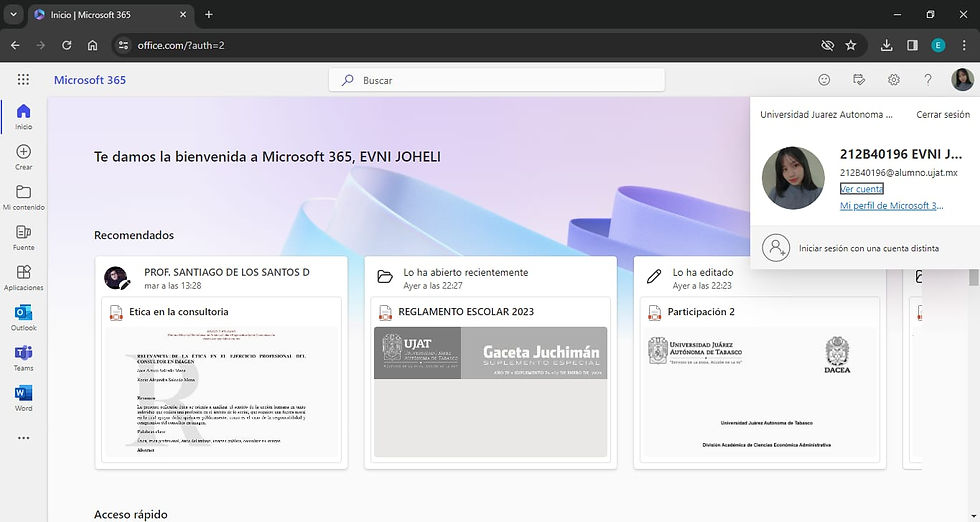Open Participación 2 document card
Viewport: 980px width, 522px height.
click(760, 379)
